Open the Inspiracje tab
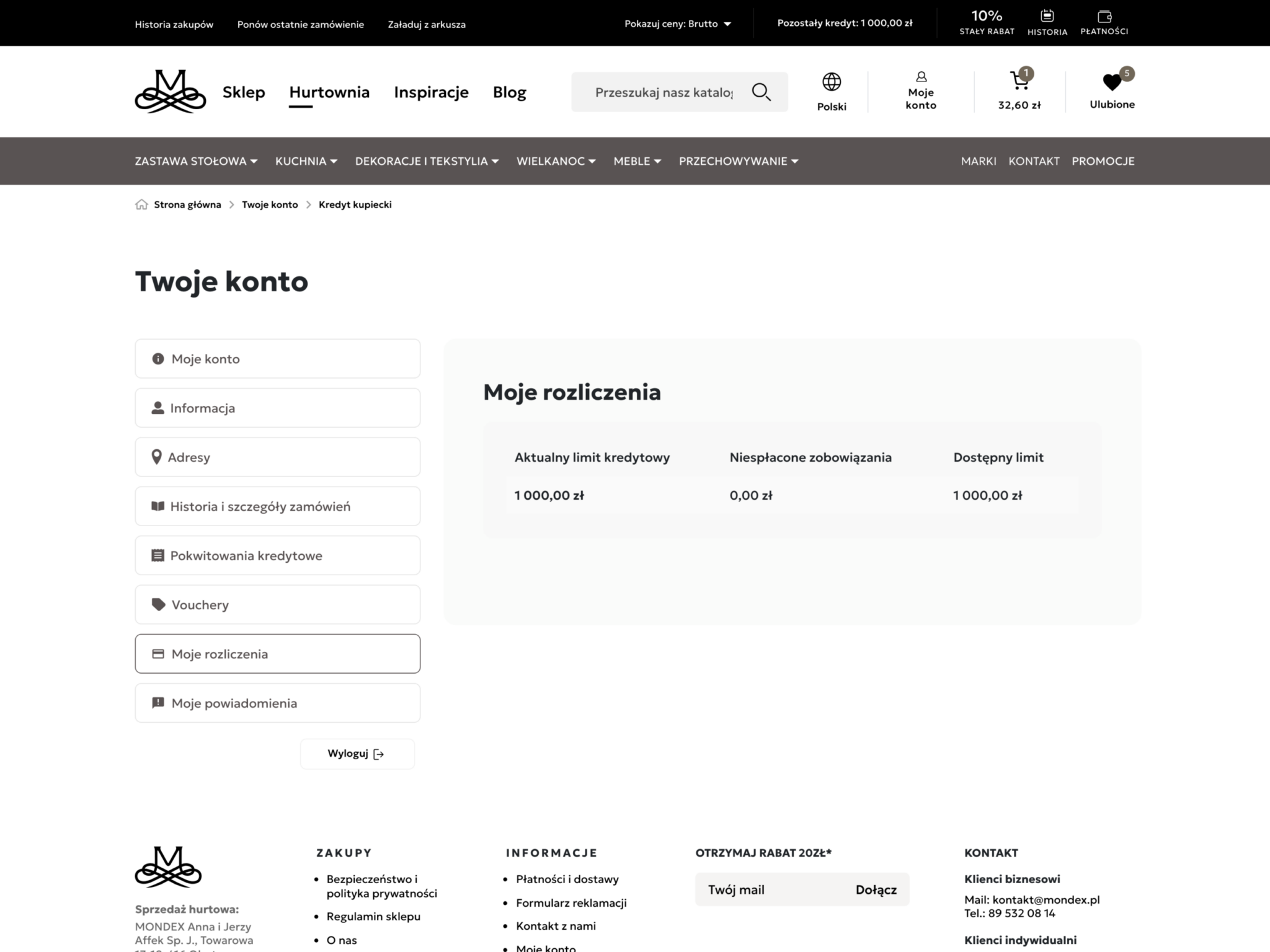 (431, 92)
